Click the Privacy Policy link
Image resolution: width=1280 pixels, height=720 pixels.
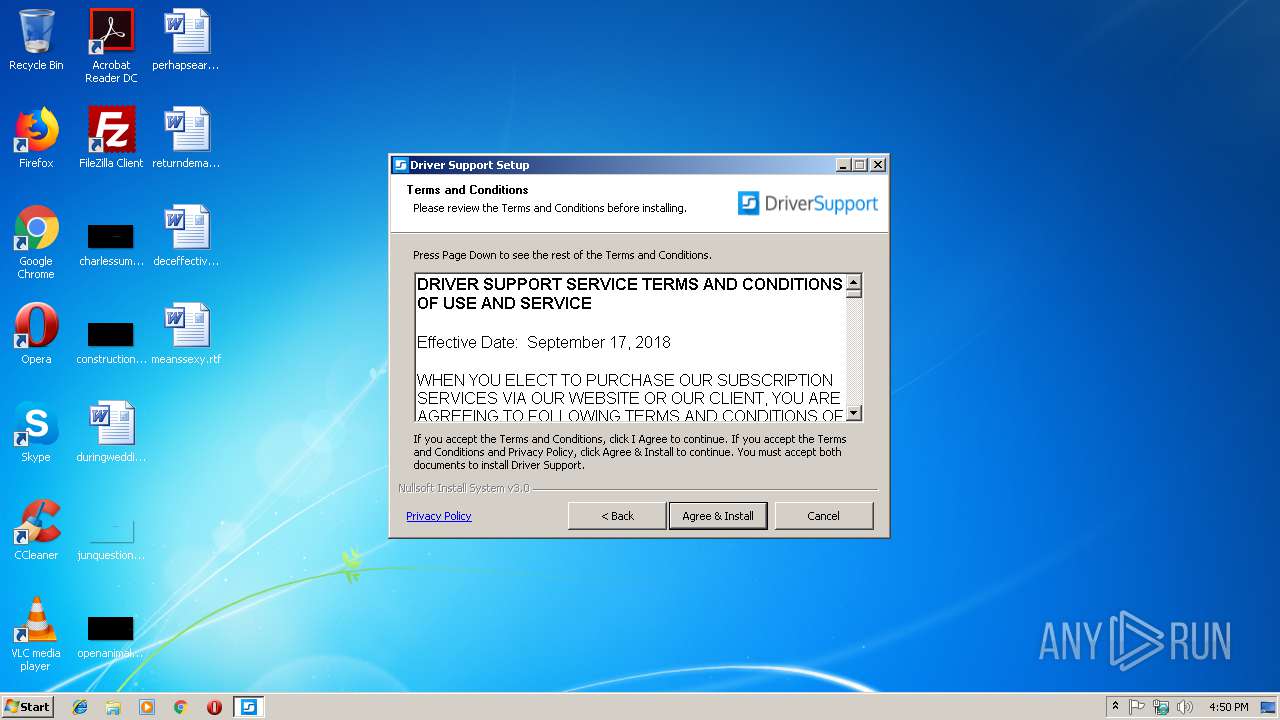(438, 516)
